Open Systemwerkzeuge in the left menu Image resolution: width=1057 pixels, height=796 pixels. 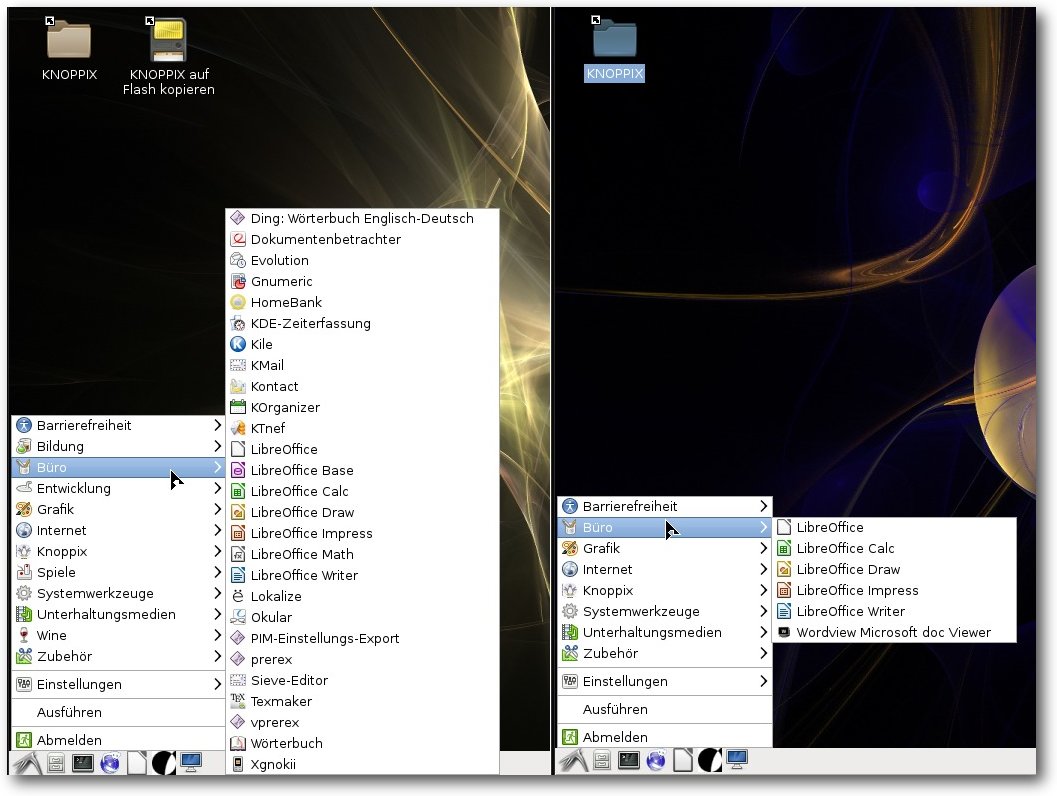[118, 593]
